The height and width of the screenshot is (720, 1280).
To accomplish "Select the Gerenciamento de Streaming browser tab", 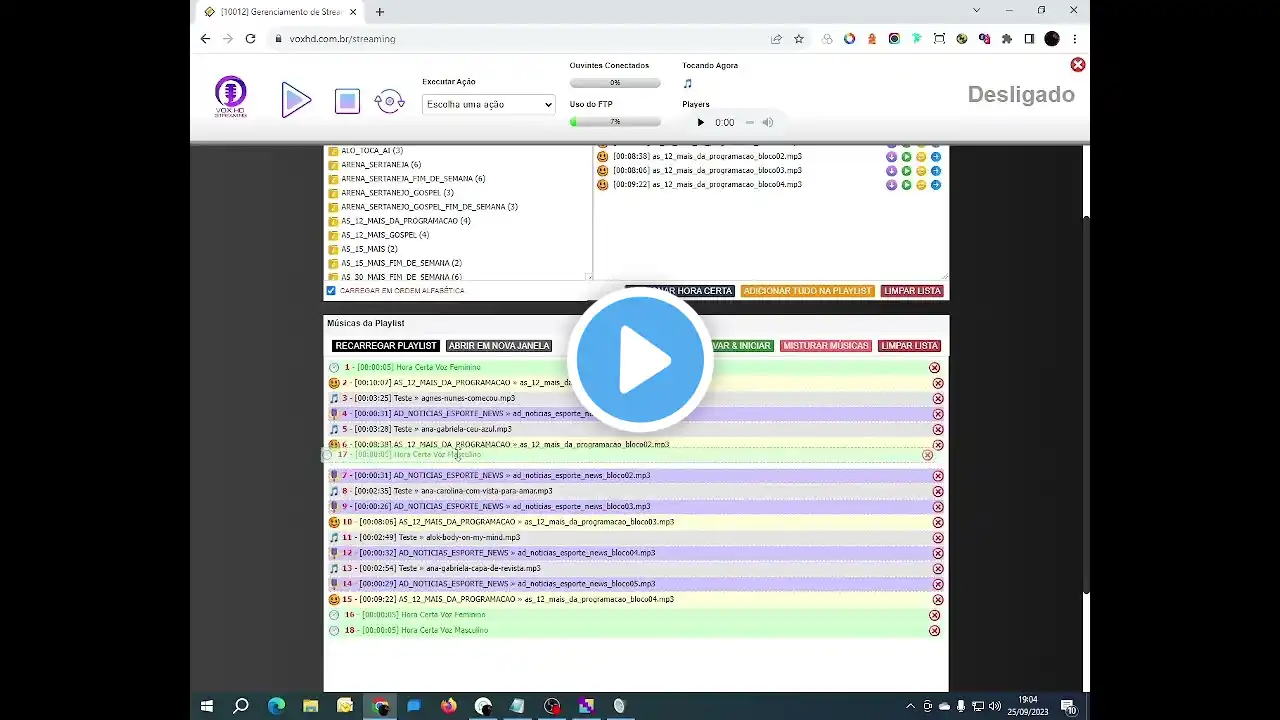I will [278, 12].
